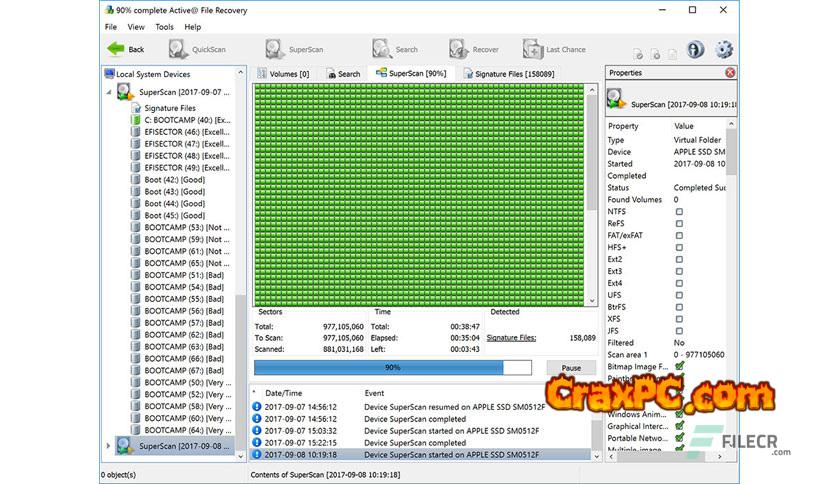Click event log scroll down arrow

click(597, 456)
